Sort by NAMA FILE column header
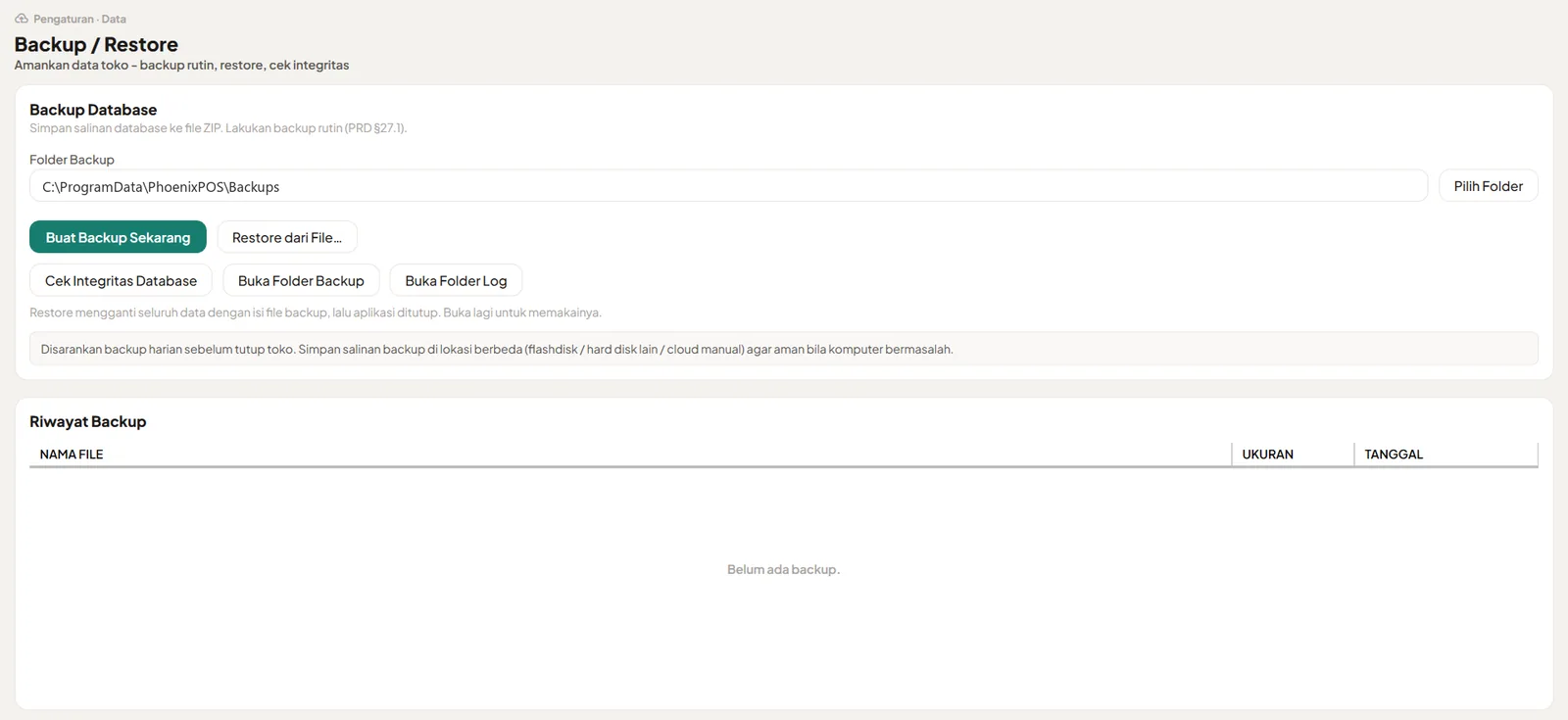This screenshot has width=1568, height=720. point(630,455)
